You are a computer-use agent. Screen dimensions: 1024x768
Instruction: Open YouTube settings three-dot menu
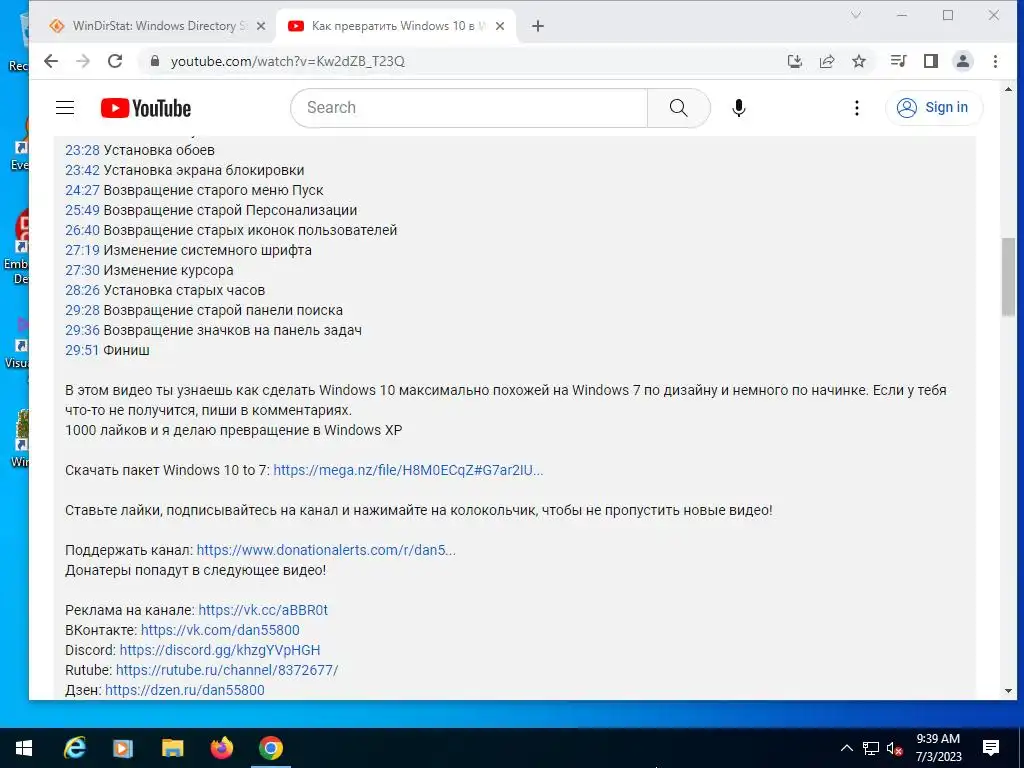(x=857, y=108)
